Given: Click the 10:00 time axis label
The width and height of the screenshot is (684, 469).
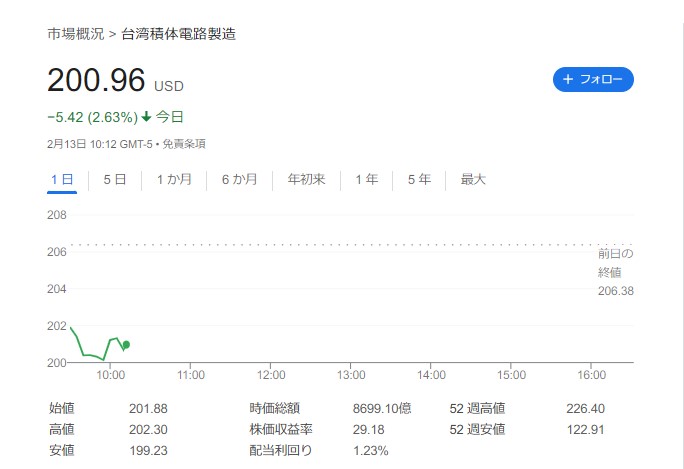Looking at the screenshot, I should [x=110, y=375].
